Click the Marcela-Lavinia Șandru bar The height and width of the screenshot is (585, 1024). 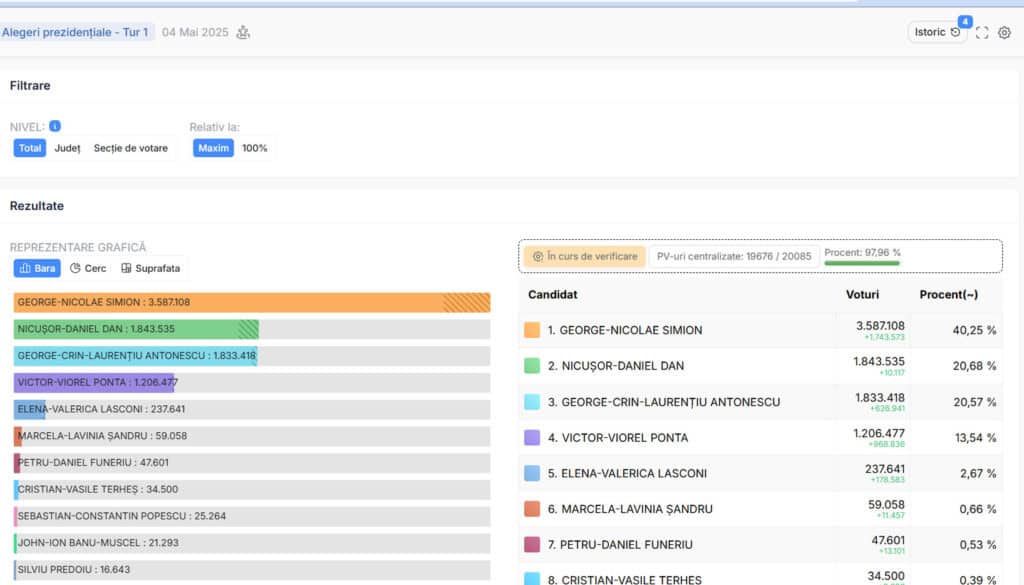coord(18,436)
